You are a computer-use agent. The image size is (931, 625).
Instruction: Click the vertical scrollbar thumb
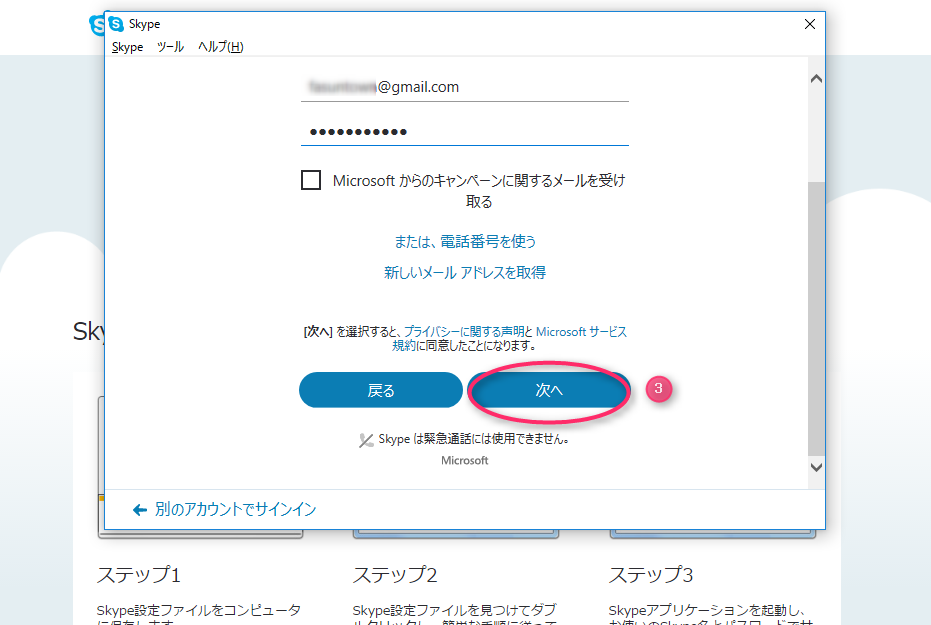(x=816, y=318)
